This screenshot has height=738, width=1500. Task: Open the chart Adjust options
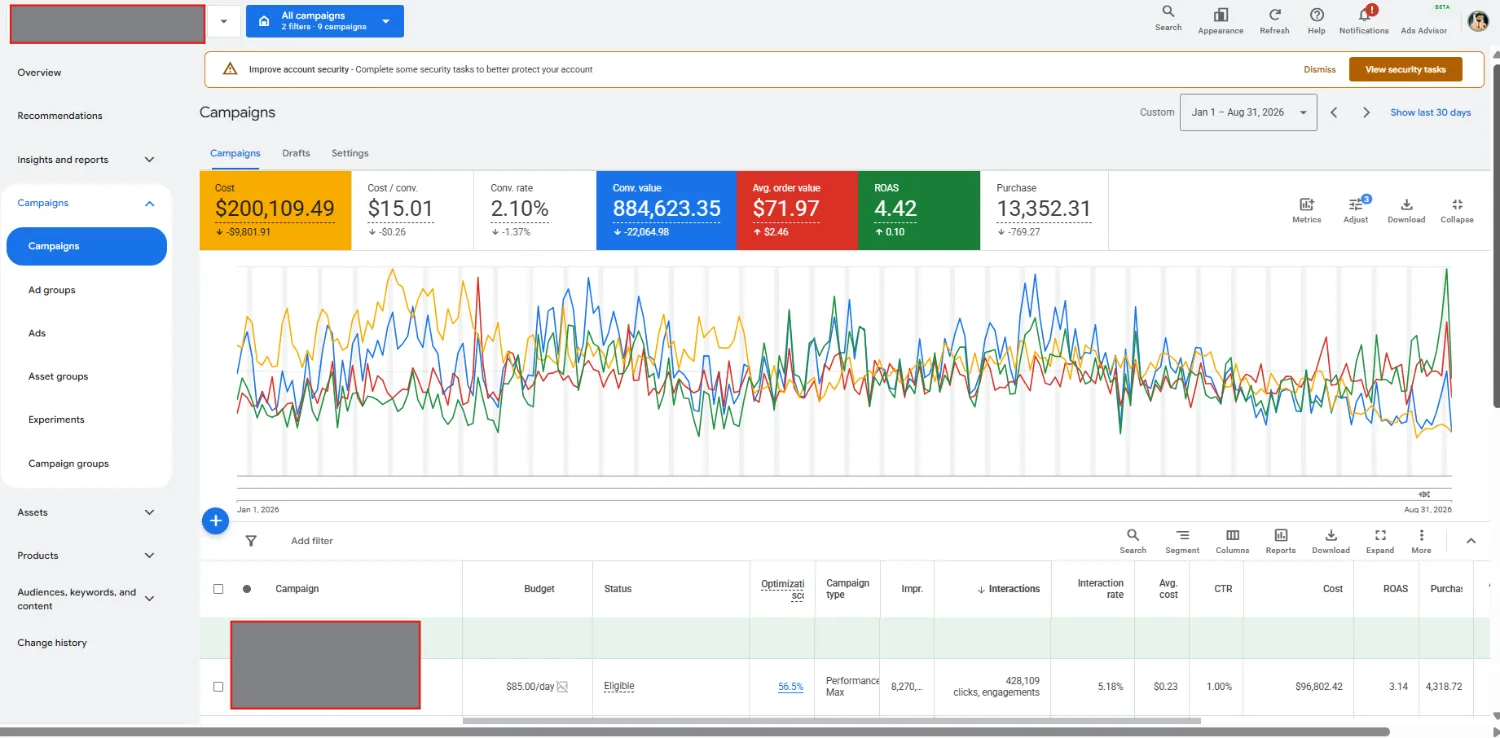click(x=1356, y=210)
